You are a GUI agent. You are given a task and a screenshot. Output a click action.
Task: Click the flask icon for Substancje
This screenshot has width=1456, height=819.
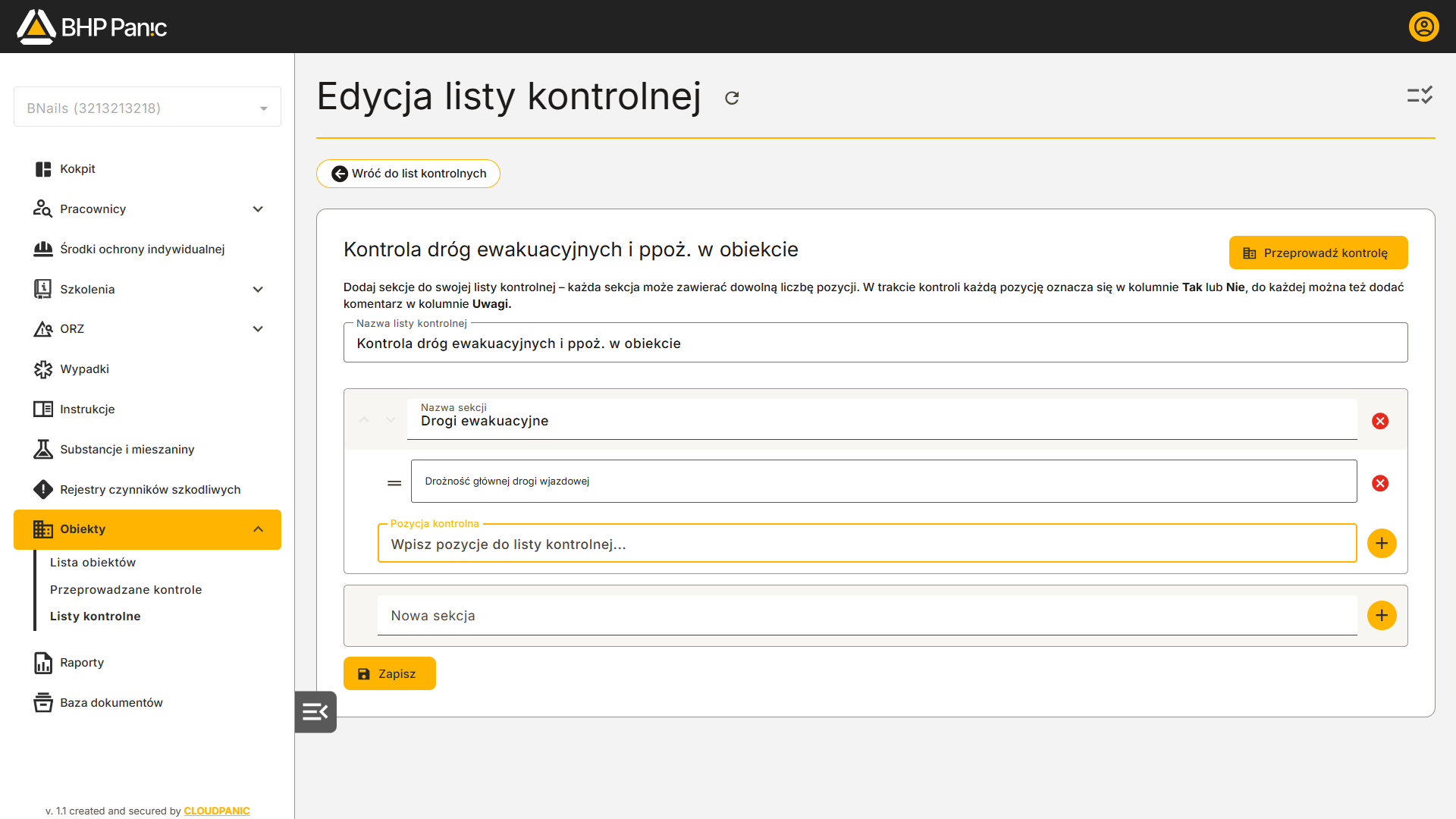pos(43,449)
